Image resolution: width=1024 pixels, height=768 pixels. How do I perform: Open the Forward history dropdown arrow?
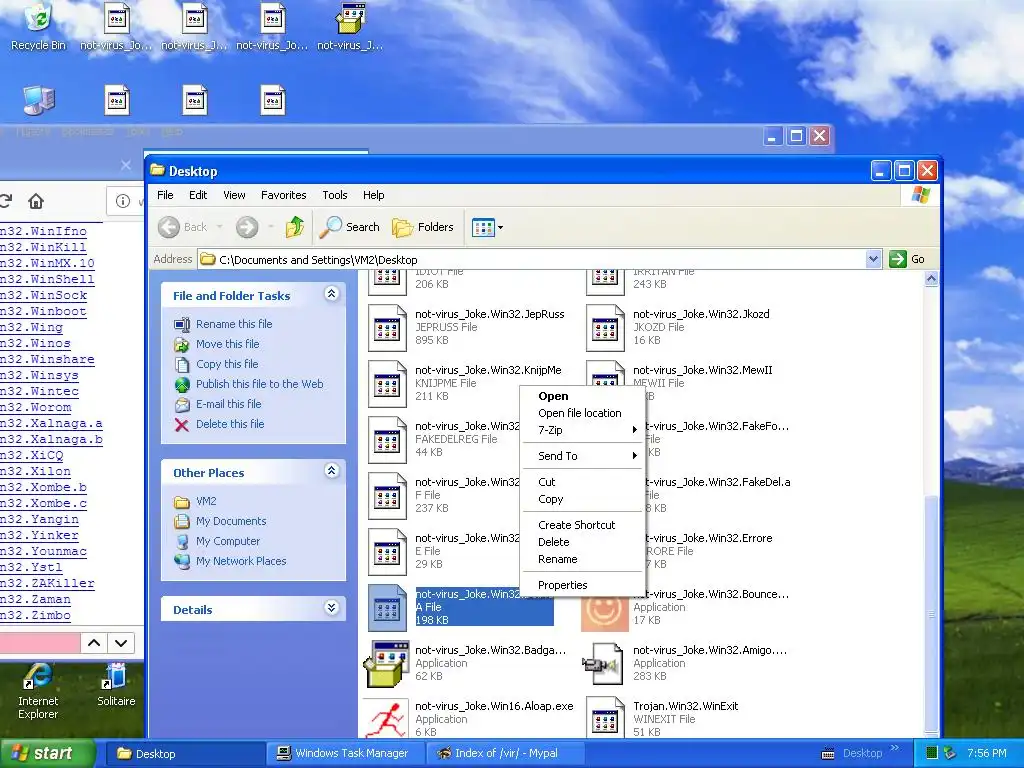[270, 227]
